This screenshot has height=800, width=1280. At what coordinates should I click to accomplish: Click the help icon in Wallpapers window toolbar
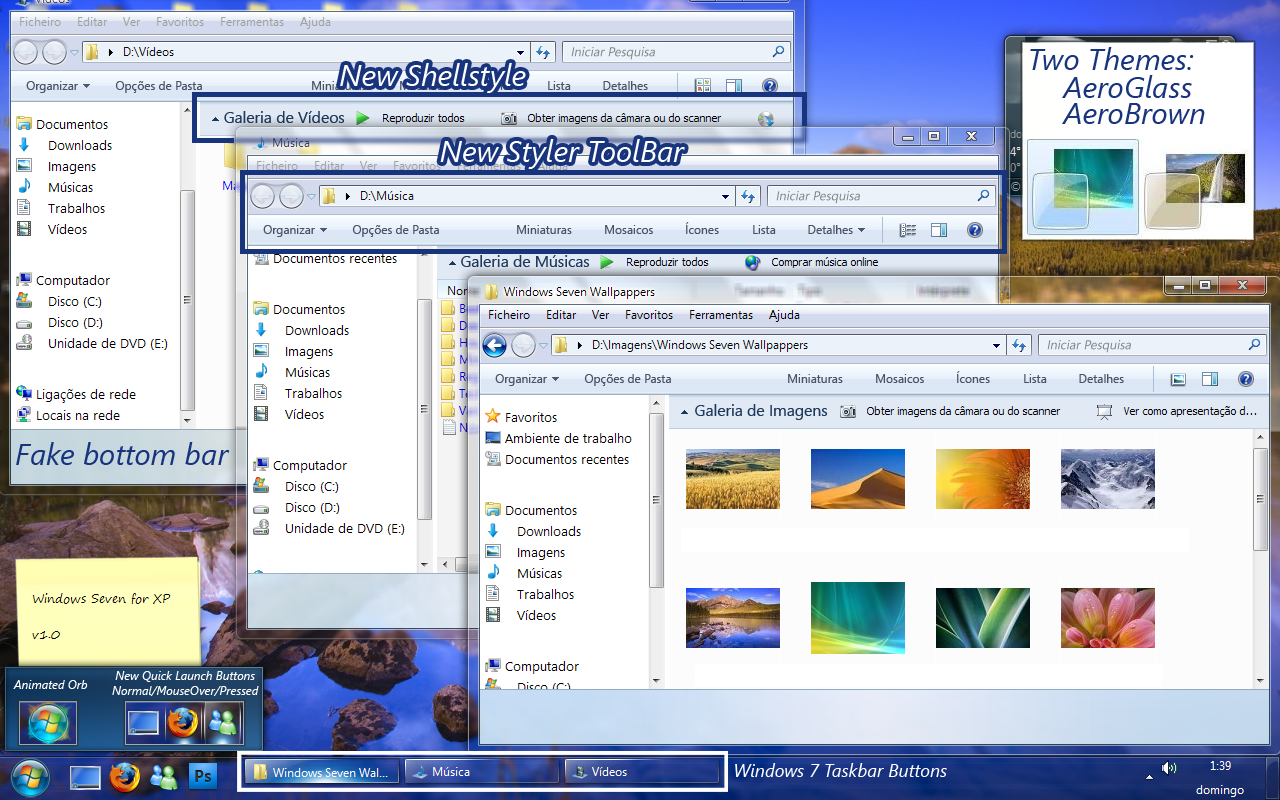[x=1245, y=379]
